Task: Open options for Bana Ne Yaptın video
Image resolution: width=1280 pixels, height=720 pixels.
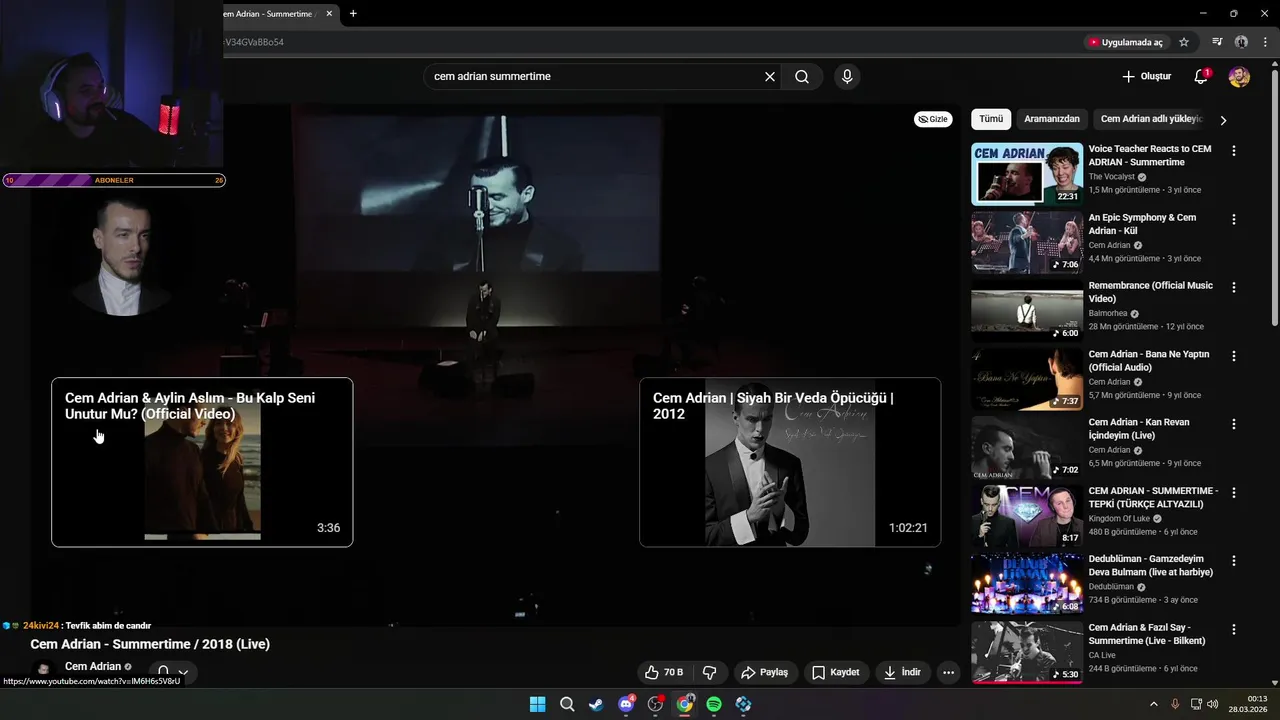Action: click(x=1234, y=356)
